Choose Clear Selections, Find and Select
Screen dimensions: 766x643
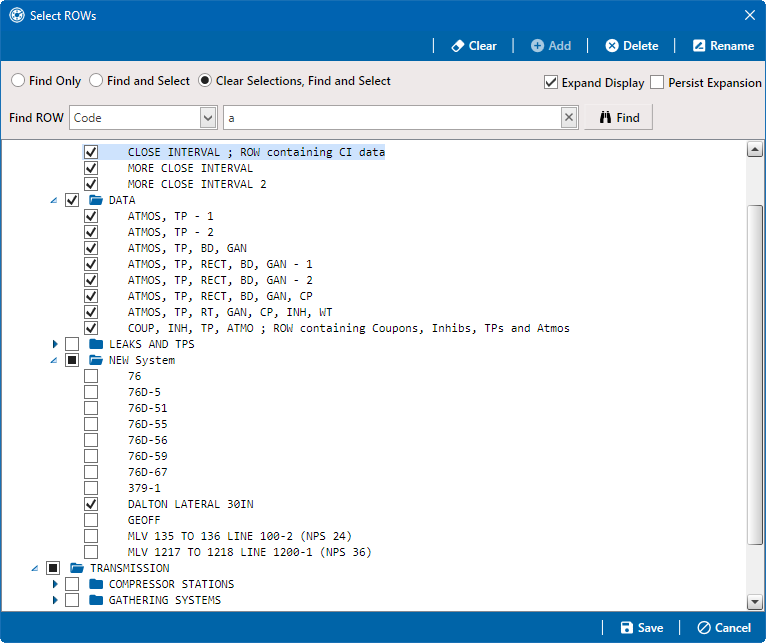click(x=205, y=80)
